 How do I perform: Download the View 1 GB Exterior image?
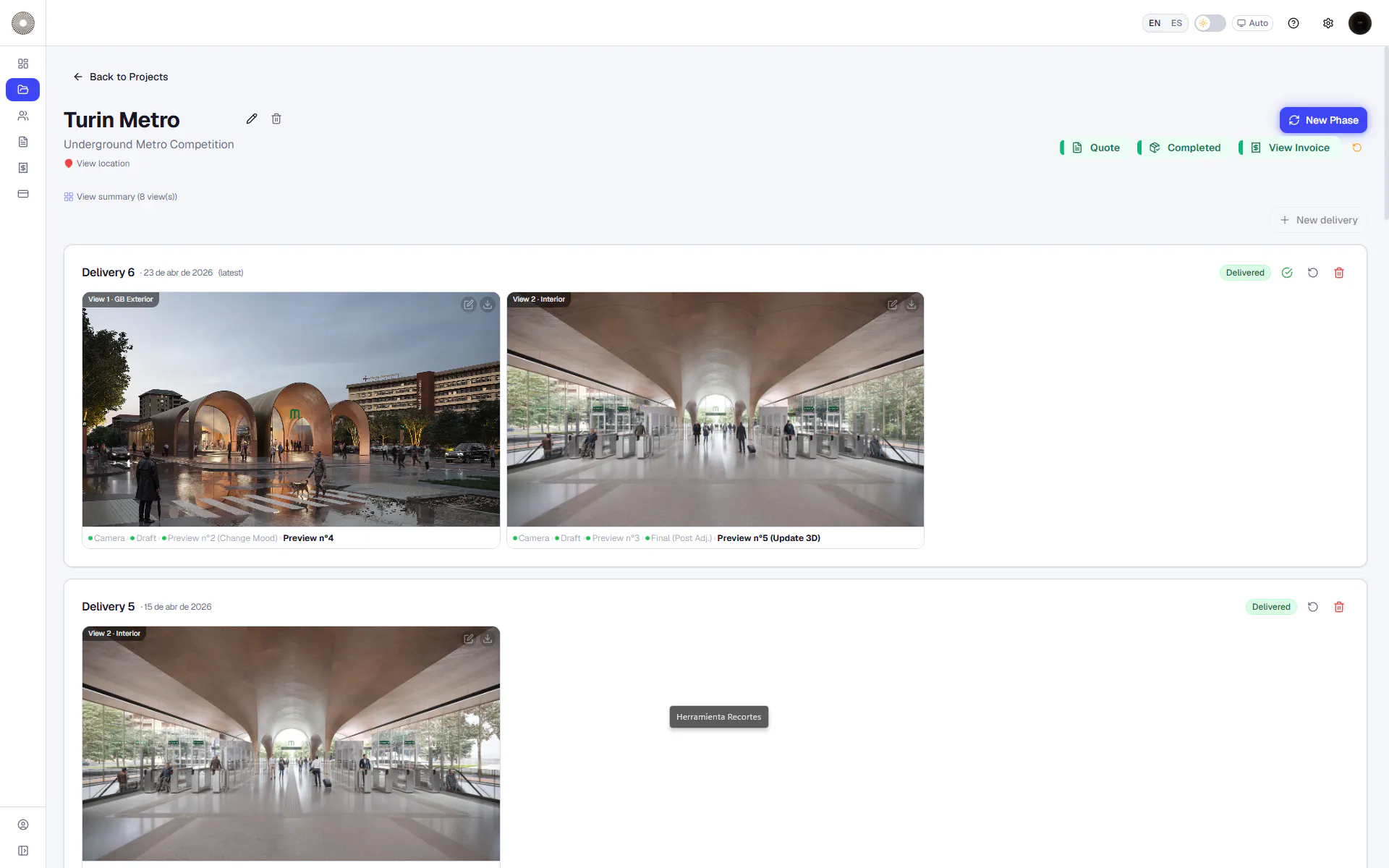pyautogui.click(x=488, y=305)
